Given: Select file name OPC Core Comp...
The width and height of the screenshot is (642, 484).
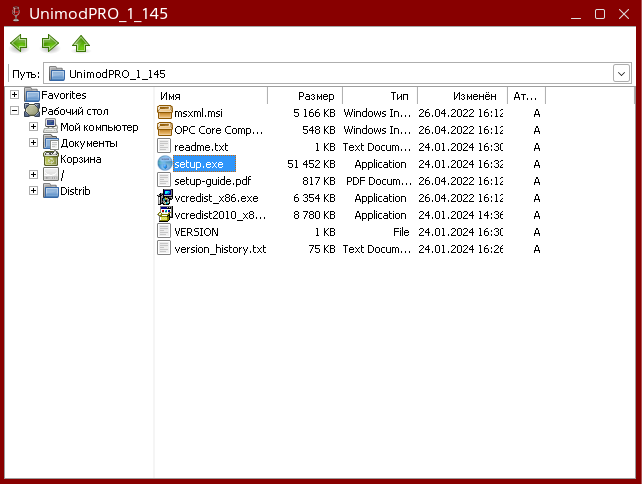Looking at the screenshot, I should click(x=219, y=130).
